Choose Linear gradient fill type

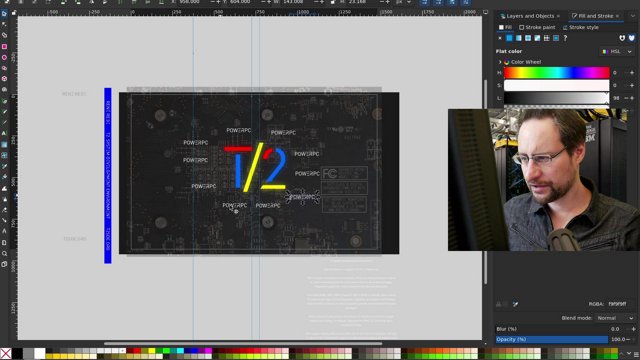[518, 38]
